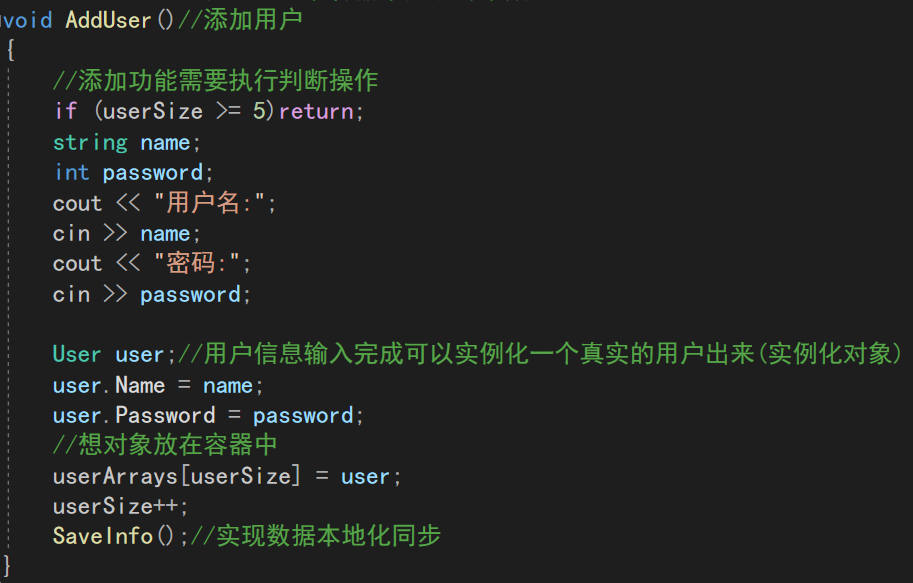Viewport: 913px width, 583px height.
Task: Click the SaveInfo function call
Action: (102, 536)
